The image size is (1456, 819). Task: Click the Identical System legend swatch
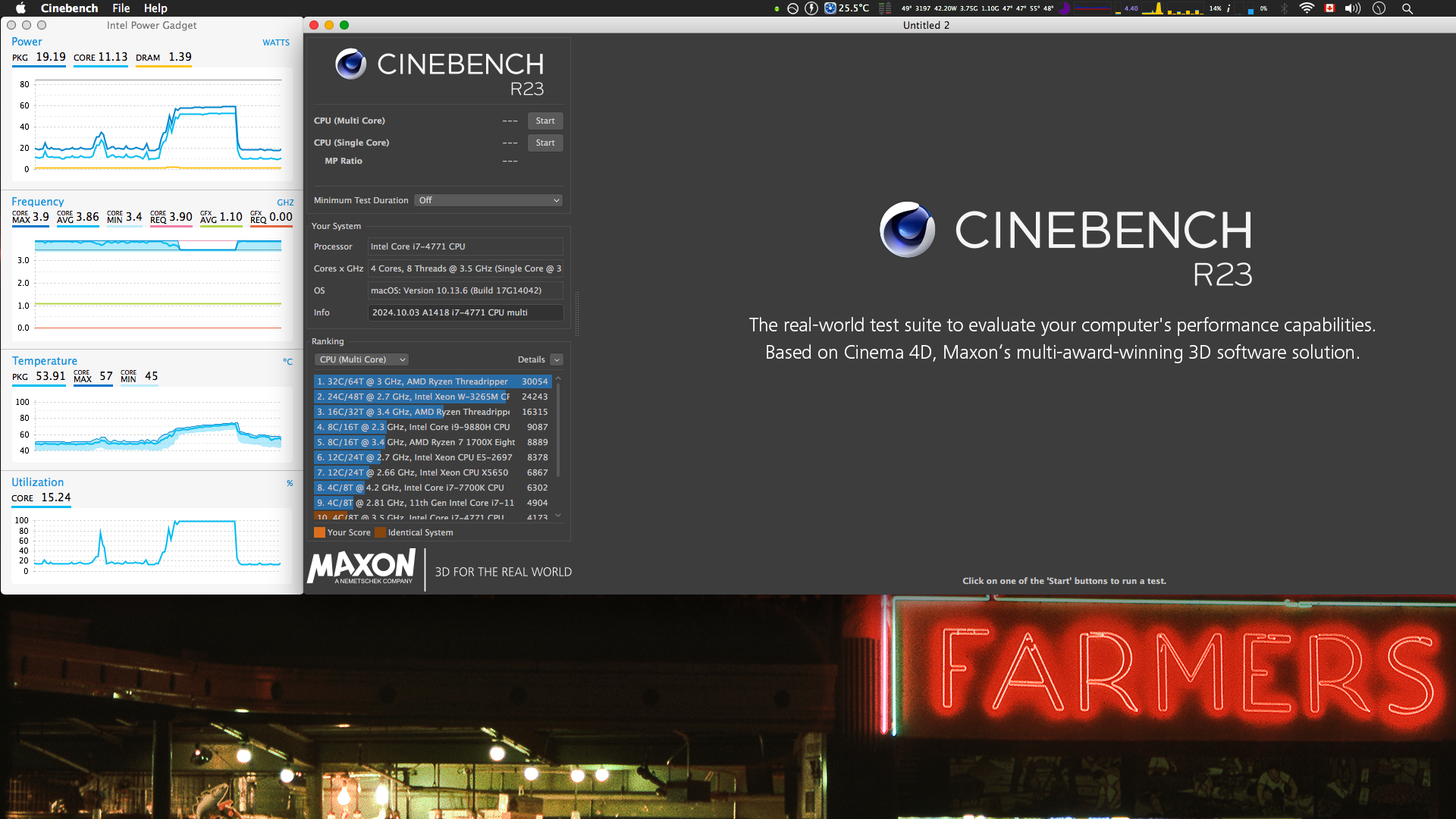(x=380, y=532)
